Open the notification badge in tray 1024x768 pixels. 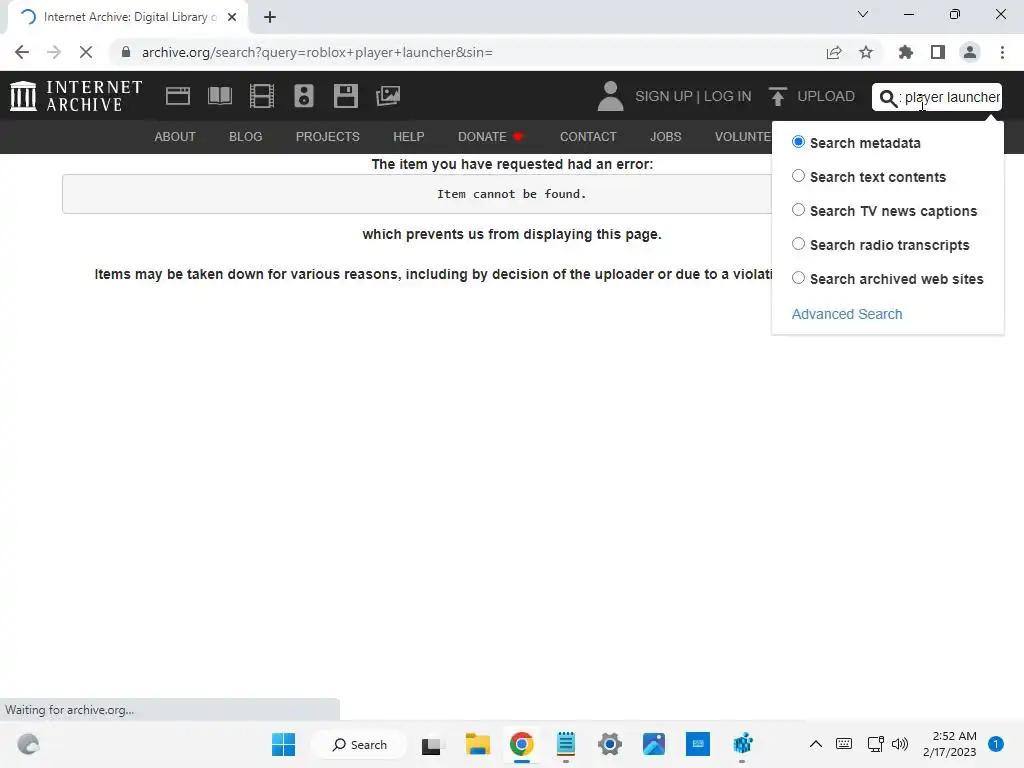[x=996, y=744]
